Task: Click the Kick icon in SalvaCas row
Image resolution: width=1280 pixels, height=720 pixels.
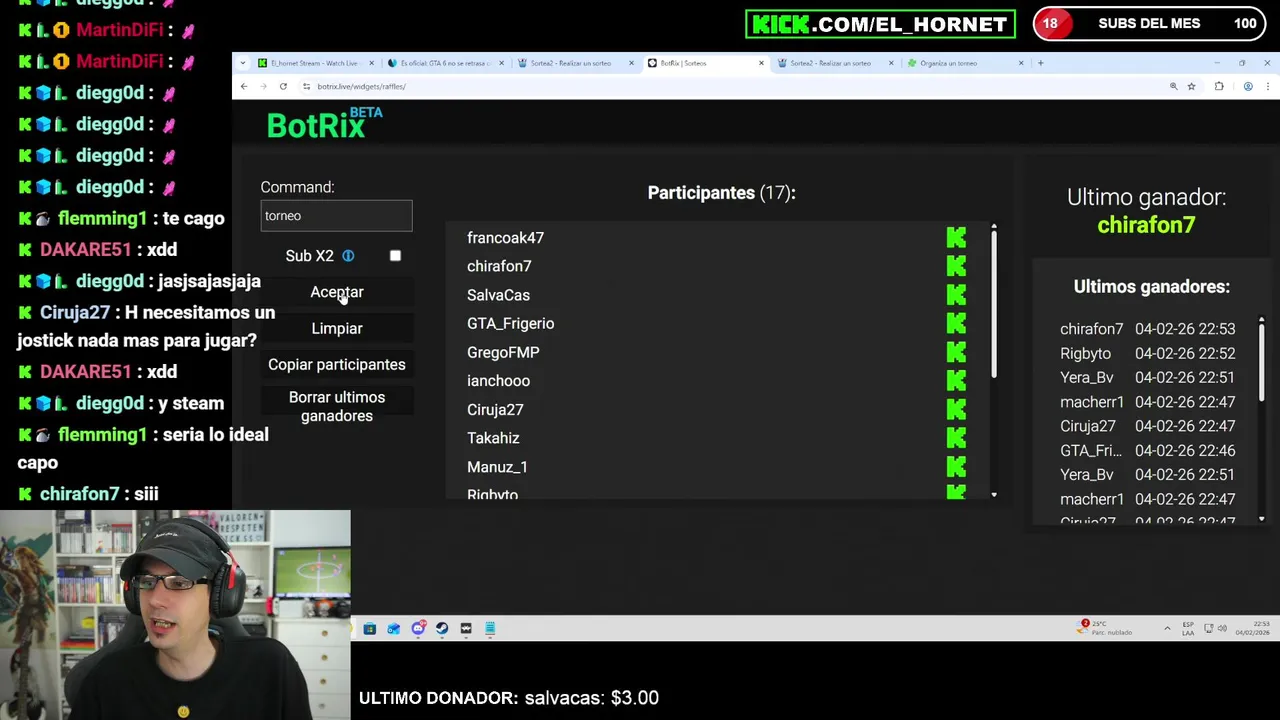Action: click(956, 295)
